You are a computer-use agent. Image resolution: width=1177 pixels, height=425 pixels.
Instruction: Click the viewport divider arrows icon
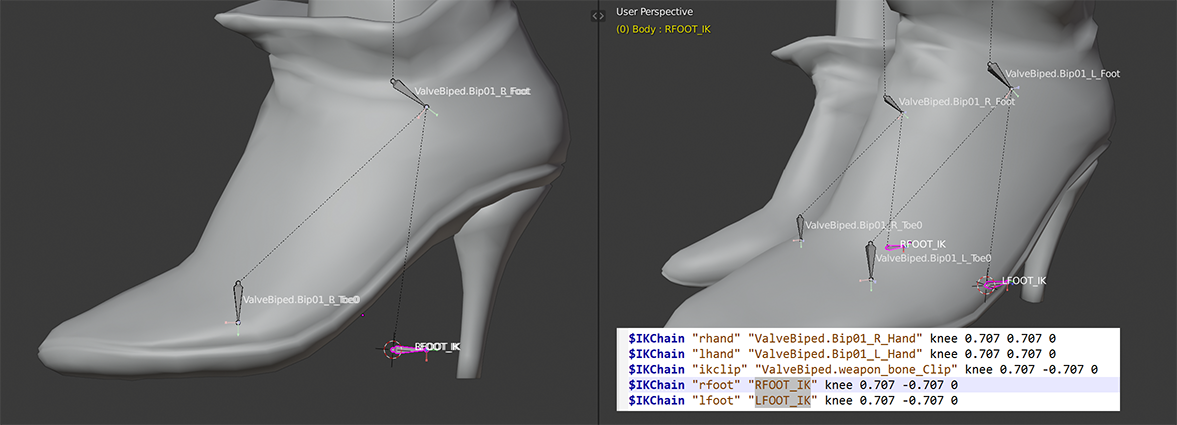[598, 15]
